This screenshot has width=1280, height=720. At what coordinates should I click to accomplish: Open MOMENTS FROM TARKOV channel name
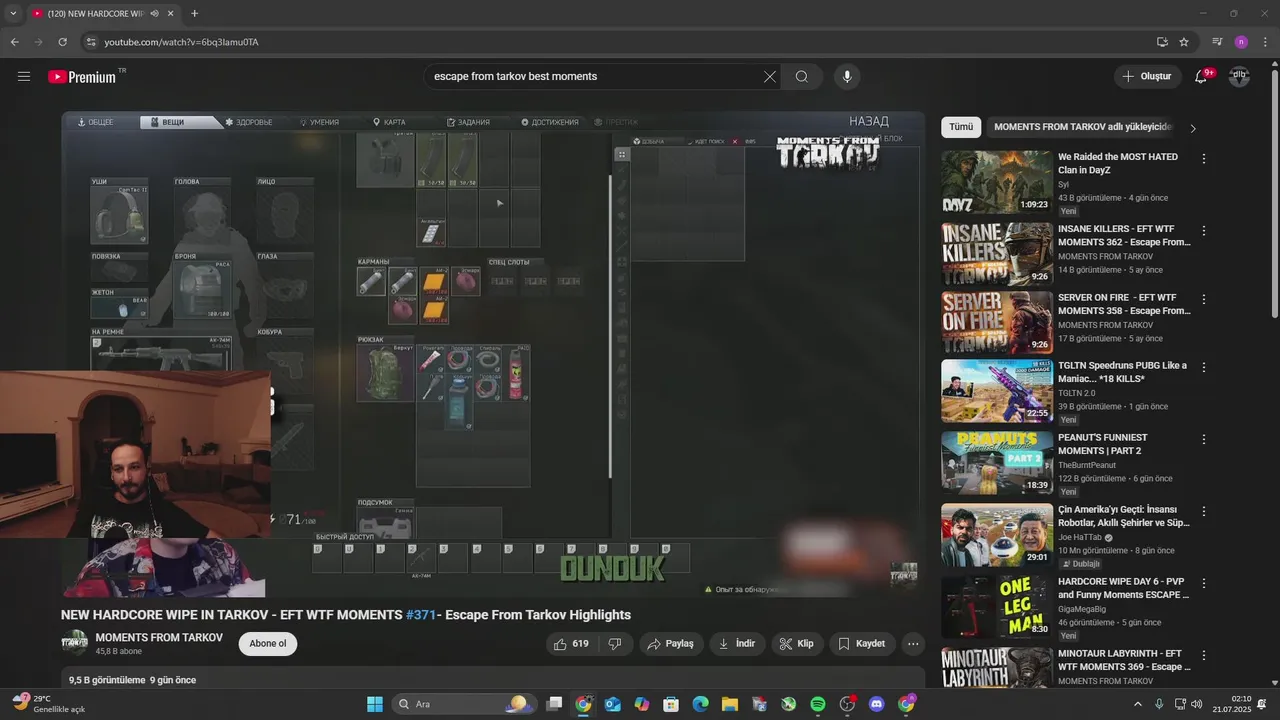tap(159, 638)
